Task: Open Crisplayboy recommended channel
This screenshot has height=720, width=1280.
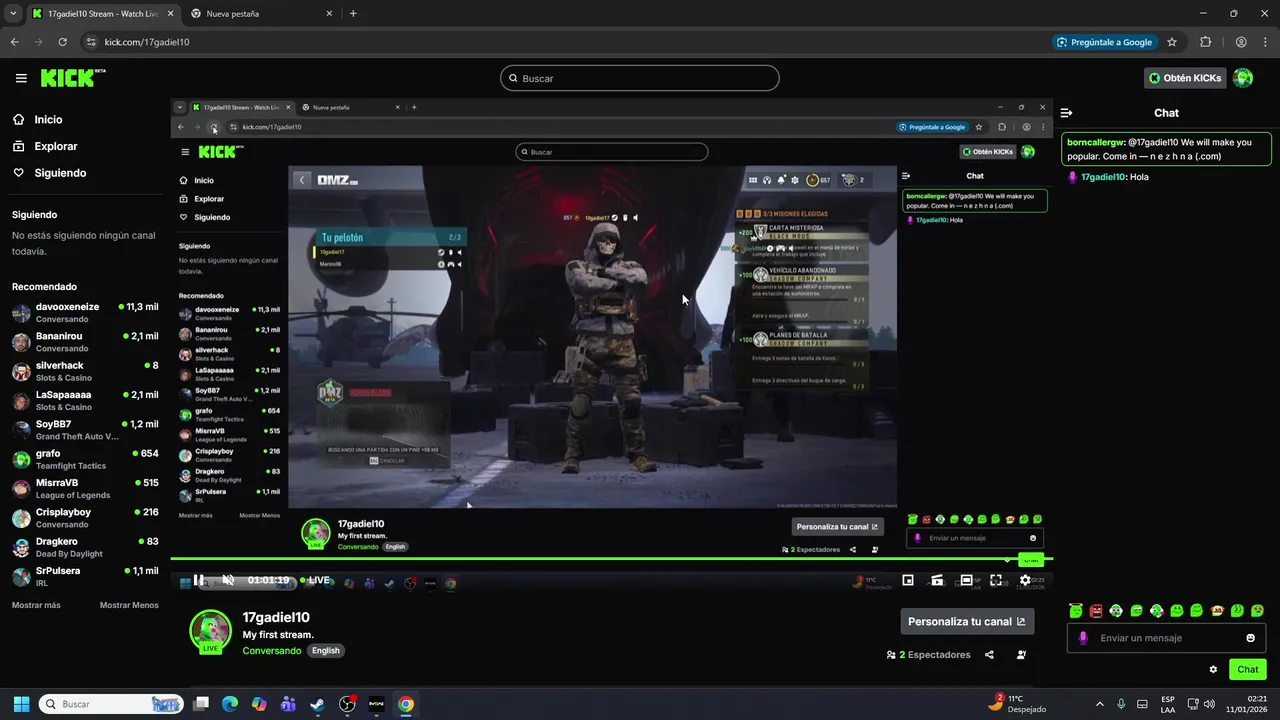Action: point(85,517)
